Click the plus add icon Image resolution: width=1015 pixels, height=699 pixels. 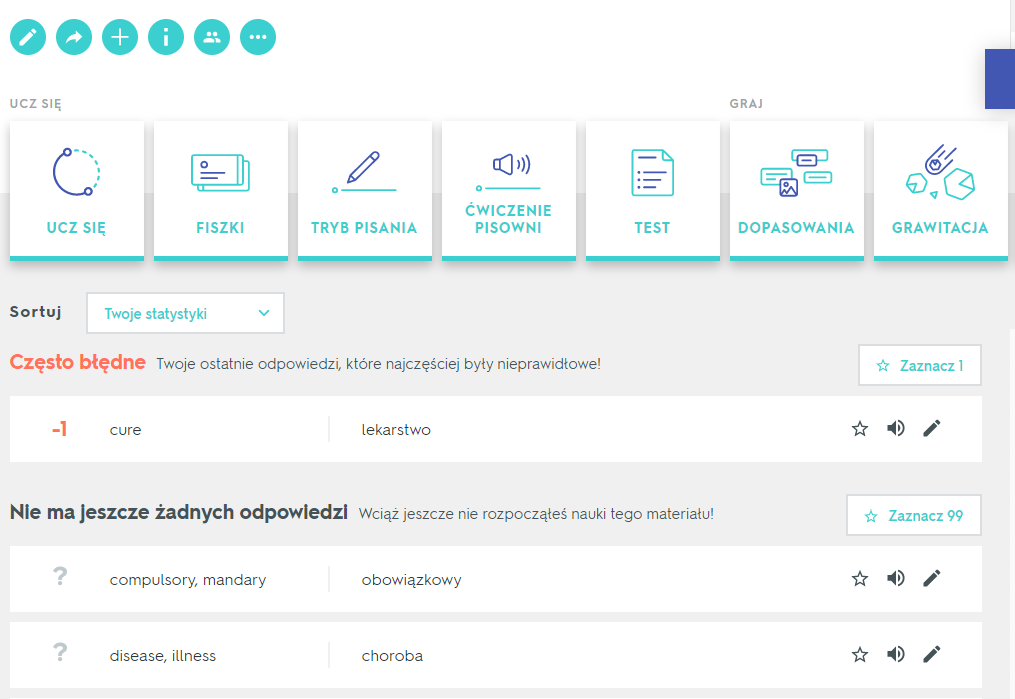120,38
